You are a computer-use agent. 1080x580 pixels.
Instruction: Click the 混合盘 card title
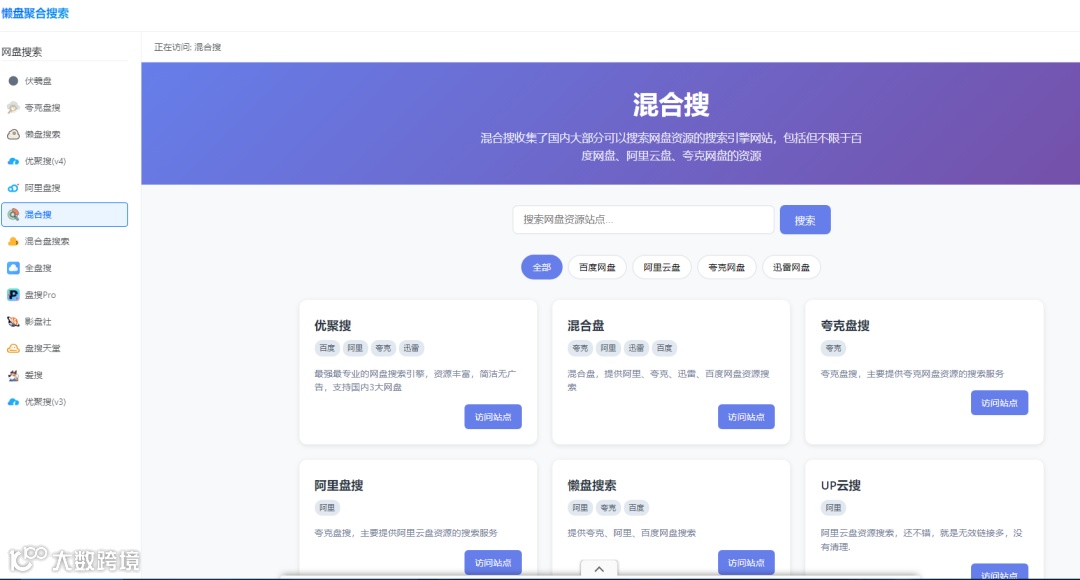pos(585,326)
